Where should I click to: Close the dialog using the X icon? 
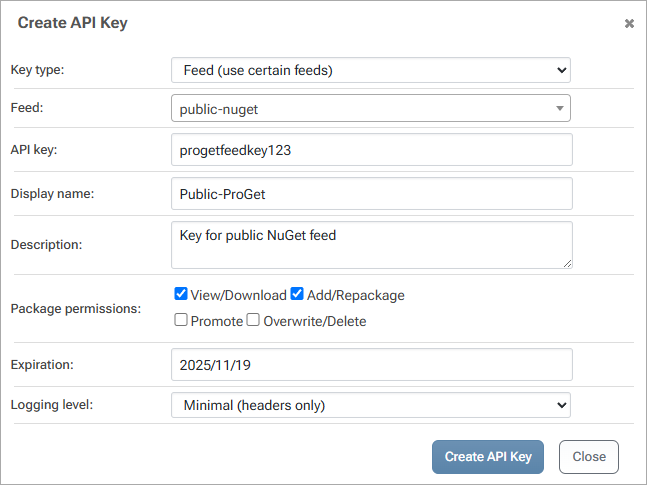[x=629, y=23]
